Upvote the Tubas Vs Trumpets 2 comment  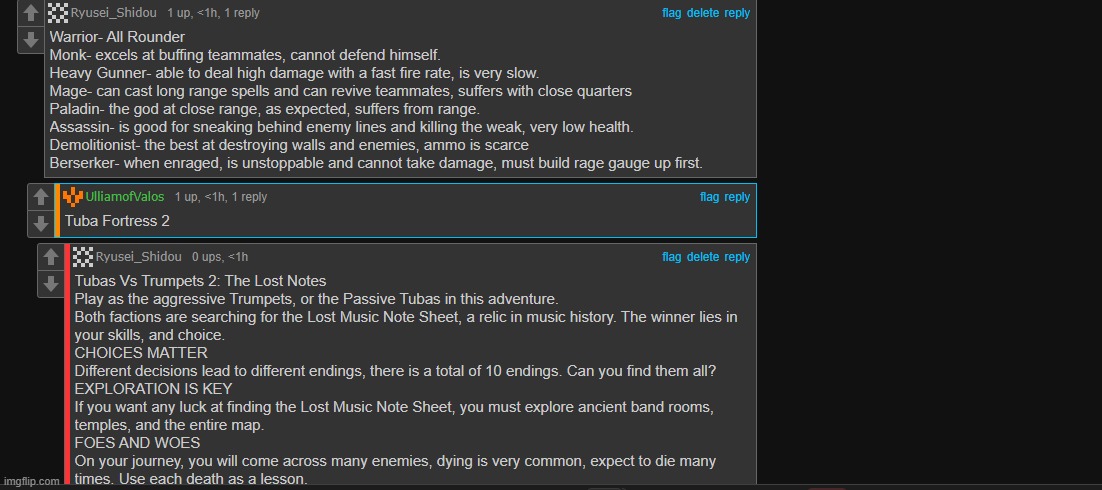[51, 258]
